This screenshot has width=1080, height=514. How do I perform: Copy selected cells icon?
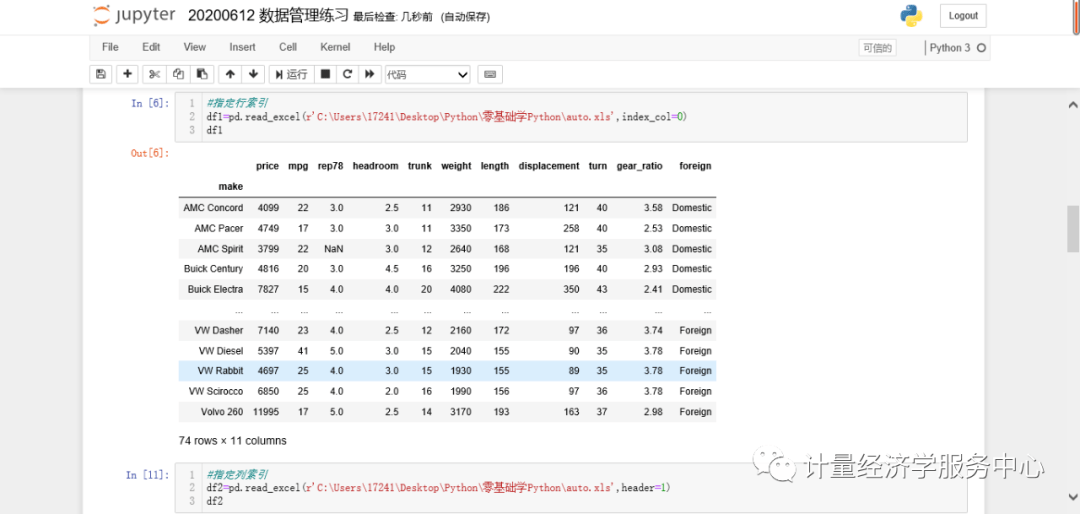click(x=178, y=74)
